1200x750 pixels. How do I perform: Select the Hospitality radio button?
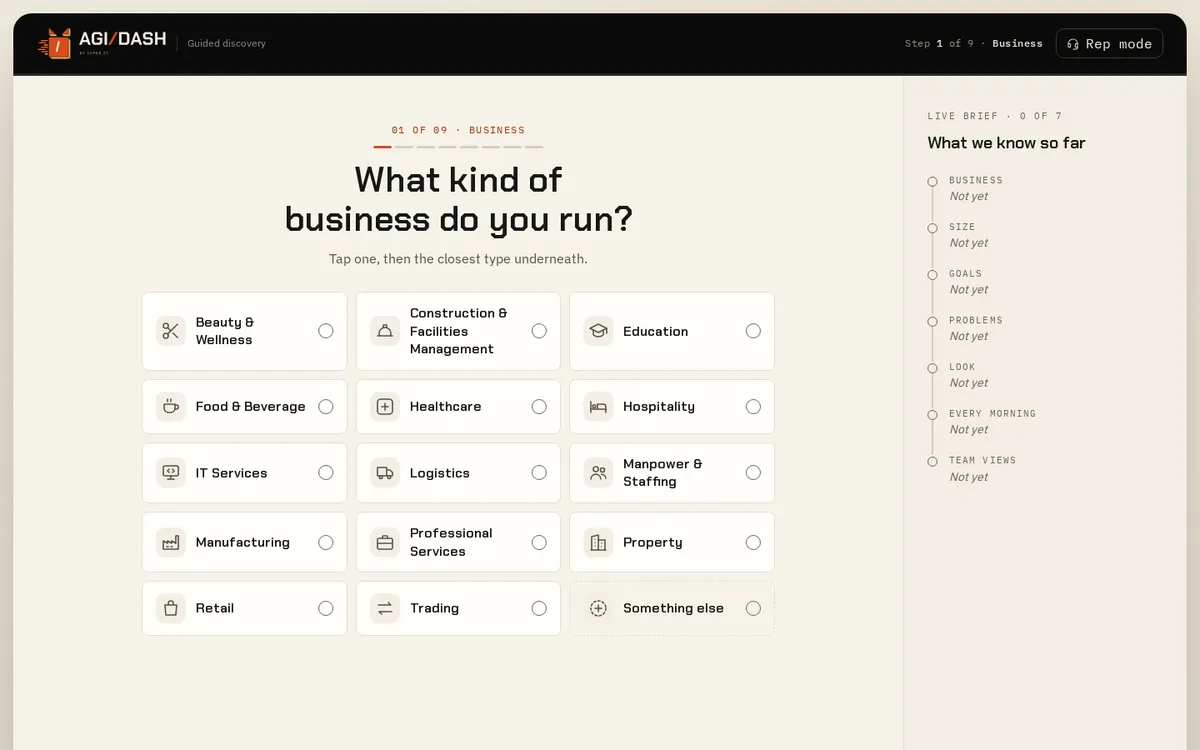pos(753,407)
